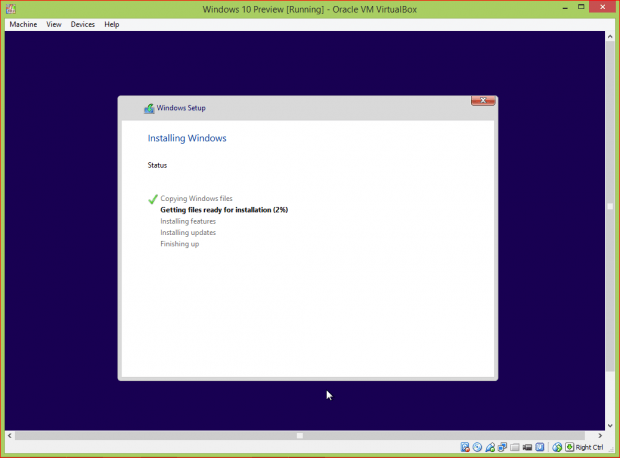Click the video capture camera status icon
The image size is (620, 458).
(x=527, y=447)
